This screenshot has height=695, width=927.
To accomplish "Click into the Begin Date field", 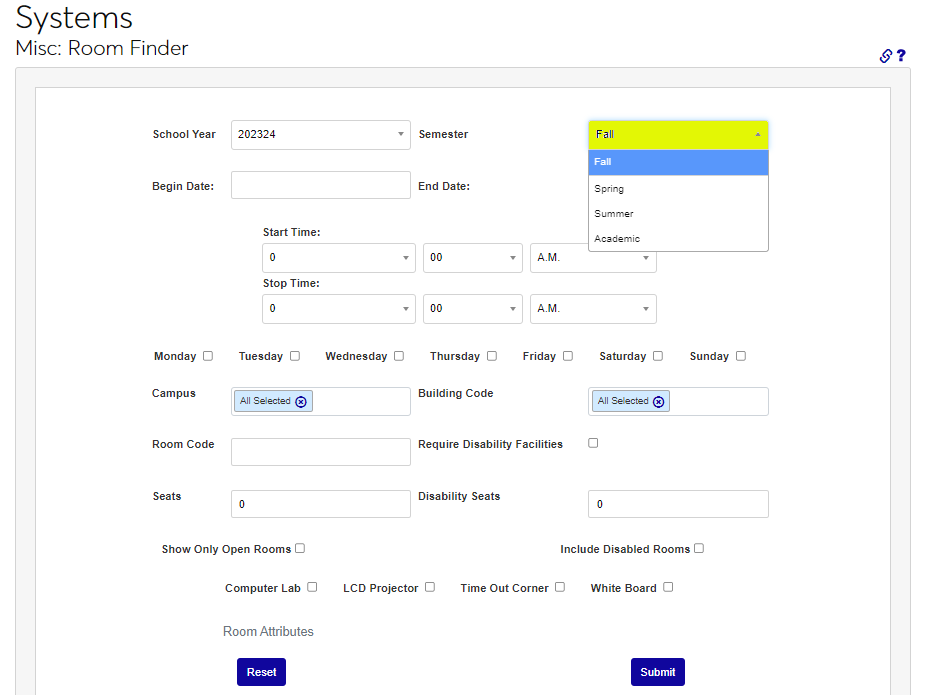I will coord(320,185).
